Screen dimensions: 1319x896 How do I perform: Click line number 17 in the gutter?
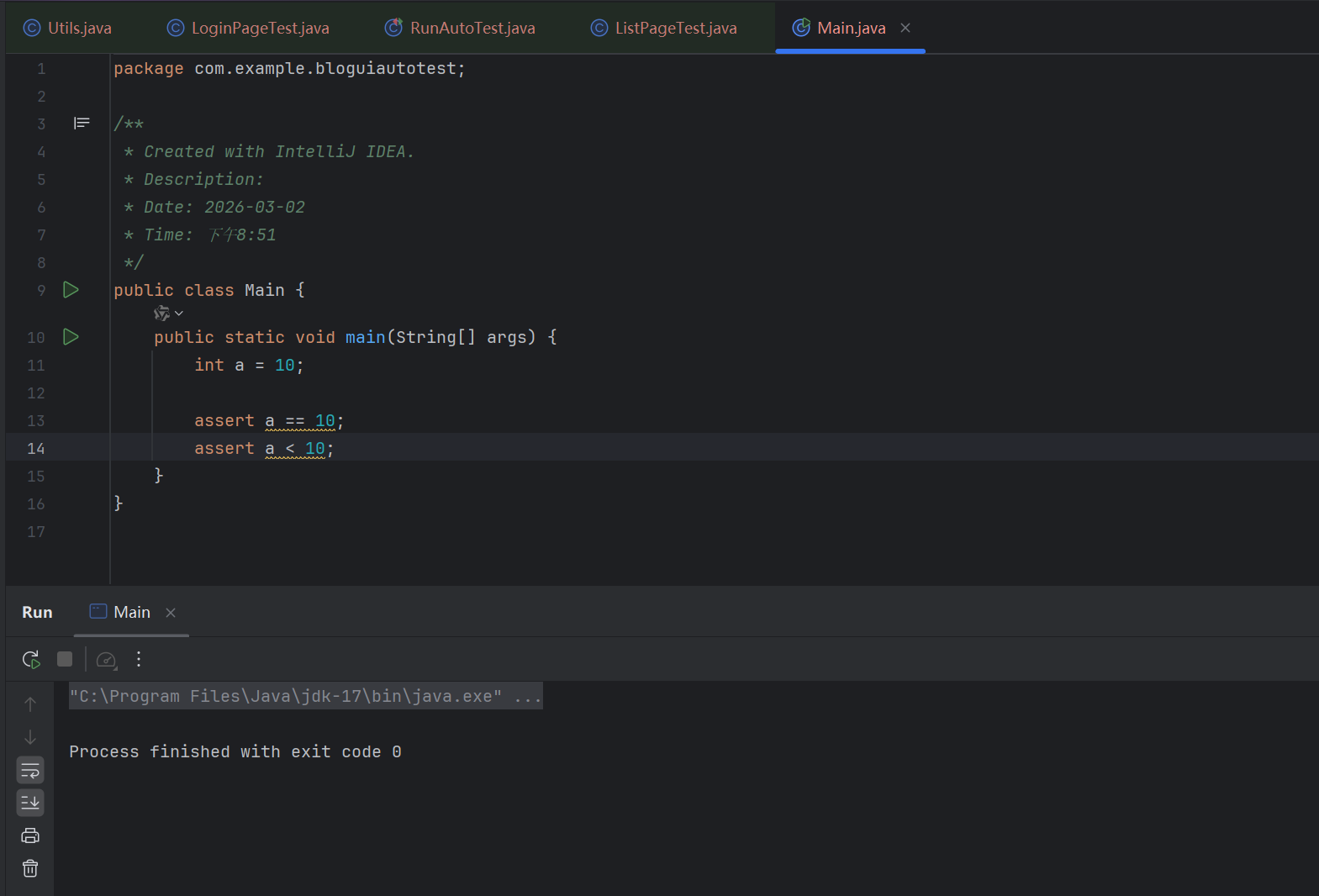[35, 531]
